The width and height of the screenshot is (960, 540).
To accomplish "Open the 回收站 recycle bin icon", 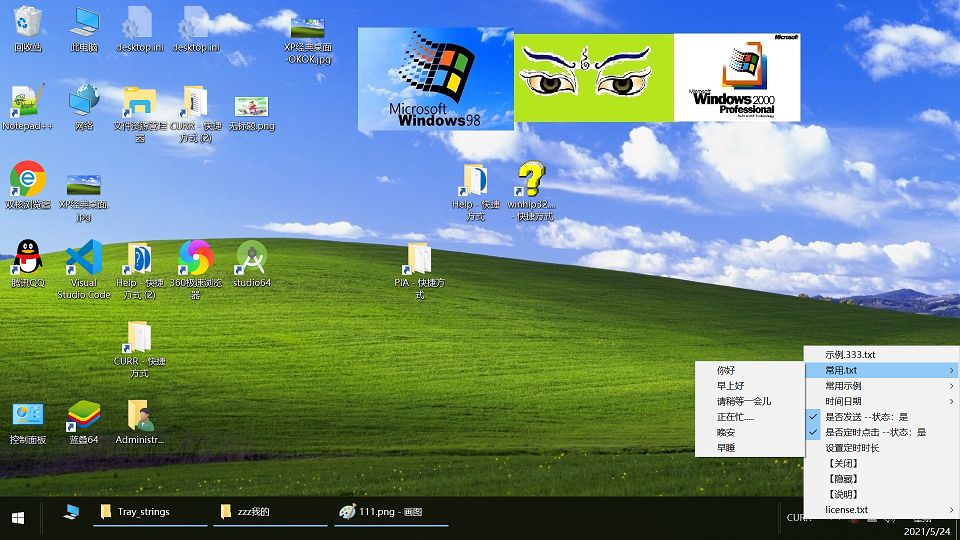I will point(28,28).
